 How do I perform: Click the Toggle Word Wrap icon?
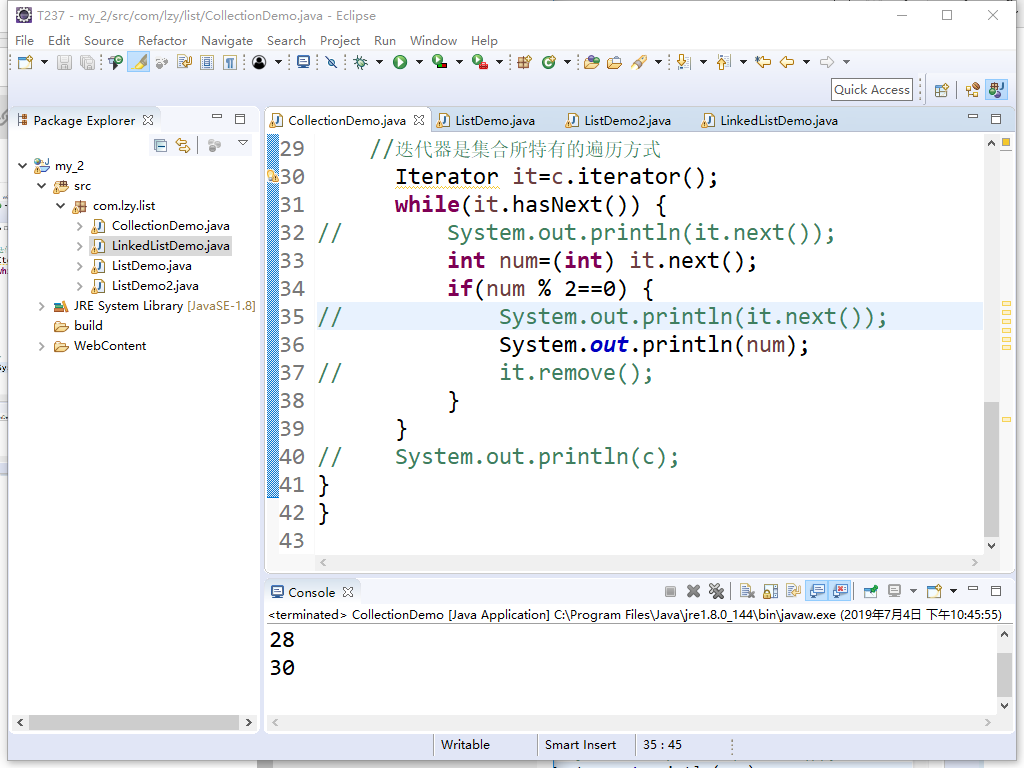click(185, 62)
